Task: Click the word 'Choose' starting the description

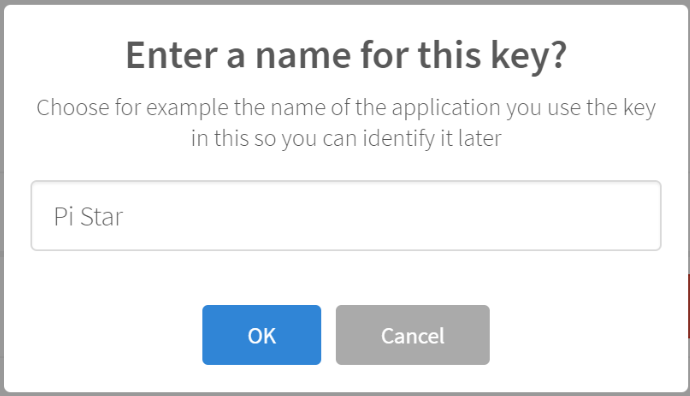Action: click(x=73, y=107)
